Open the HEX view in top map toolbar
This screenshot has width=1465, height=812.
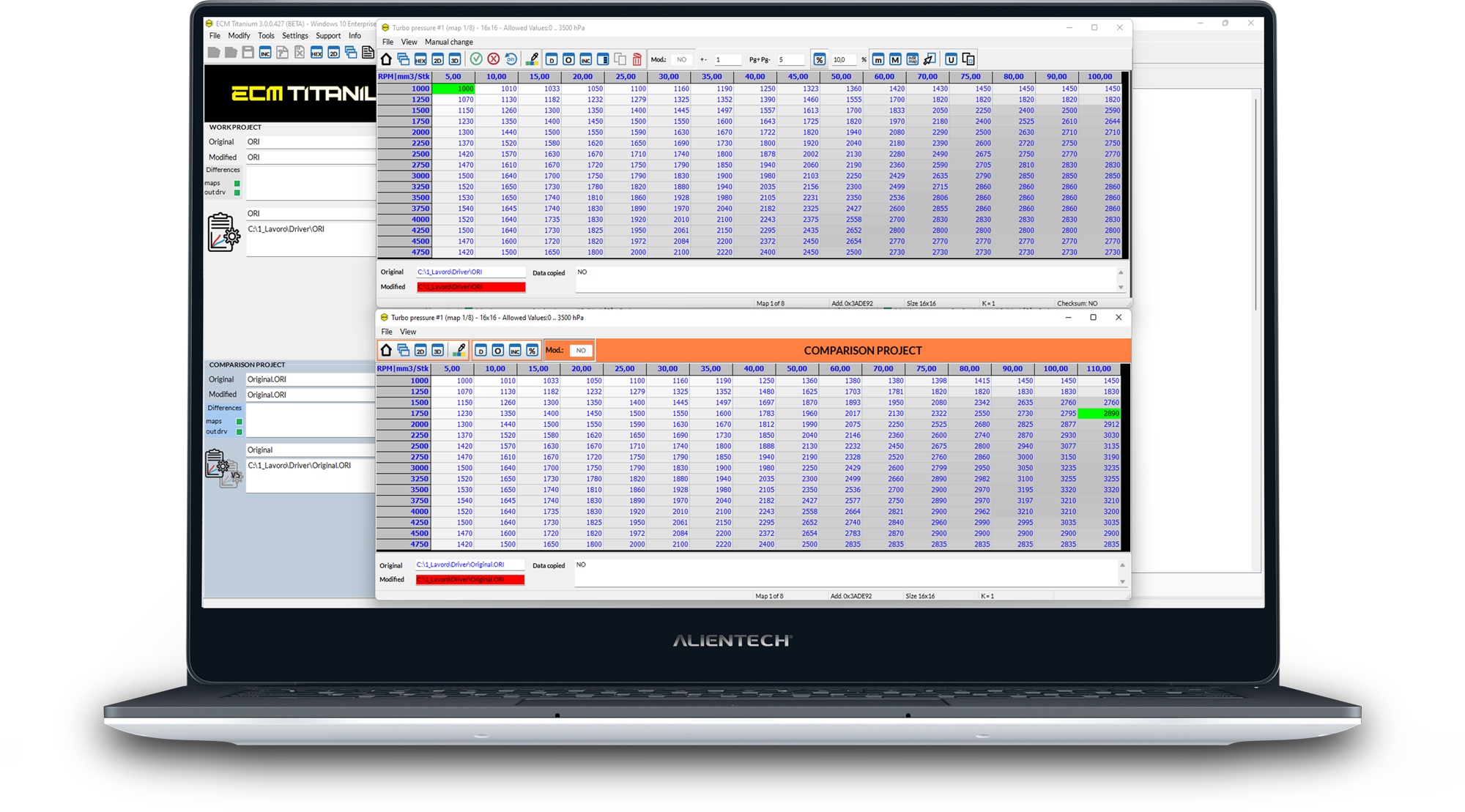(x=420, y=59)
